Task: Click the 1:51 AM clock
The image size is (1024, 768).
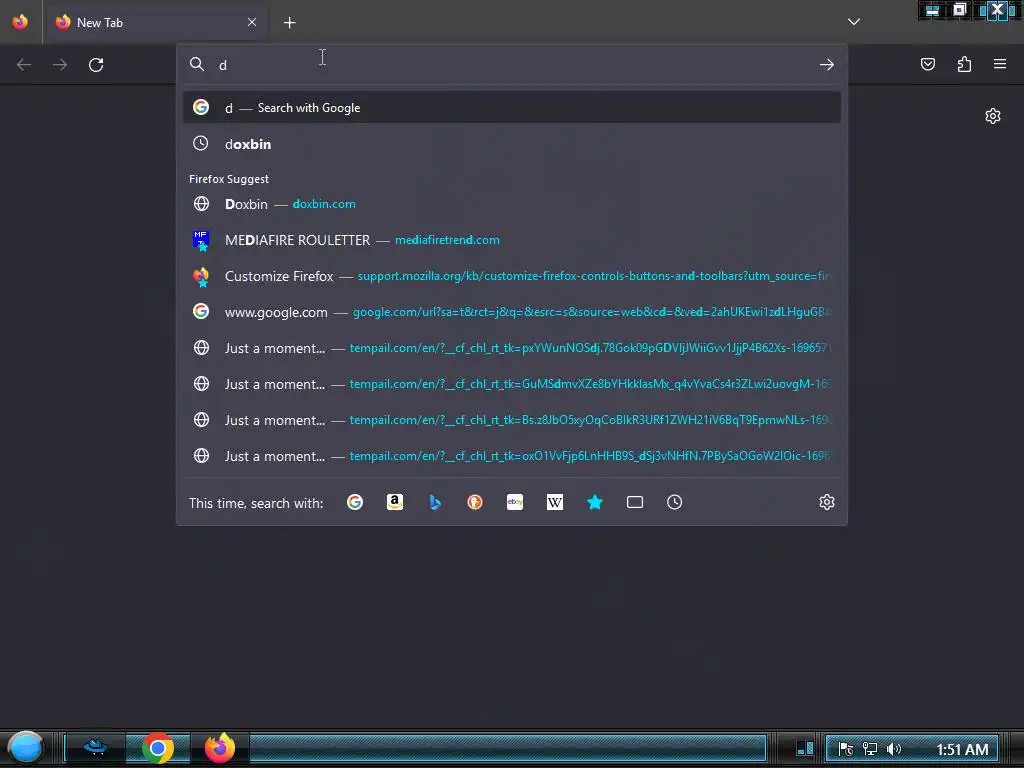Action: pyautogui.click(x=962, y=750)
